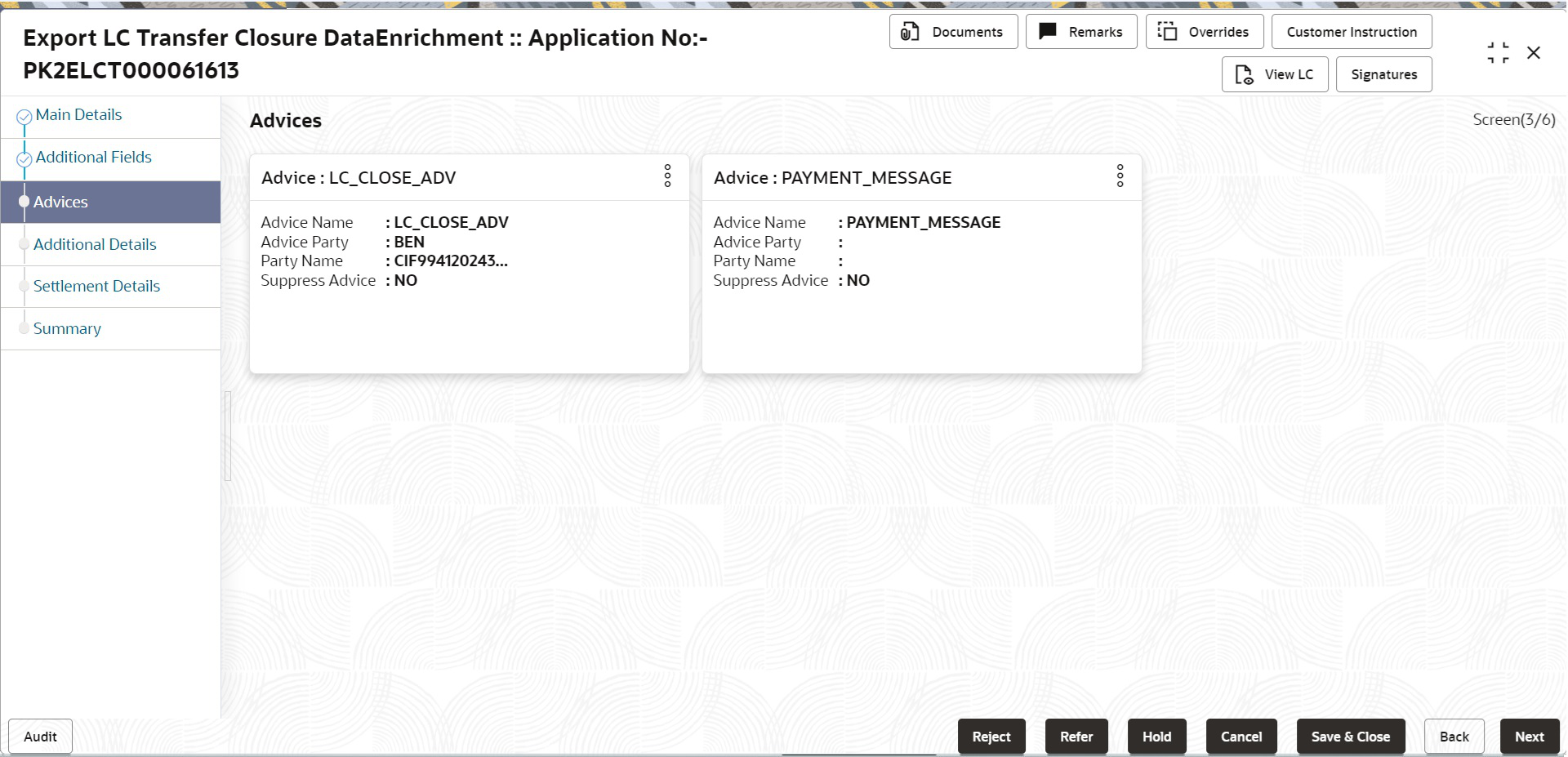The height and width of the screenshot is (757, 1568).
Task: Click the Cancel button
Action: click(x=1241, y=737)
